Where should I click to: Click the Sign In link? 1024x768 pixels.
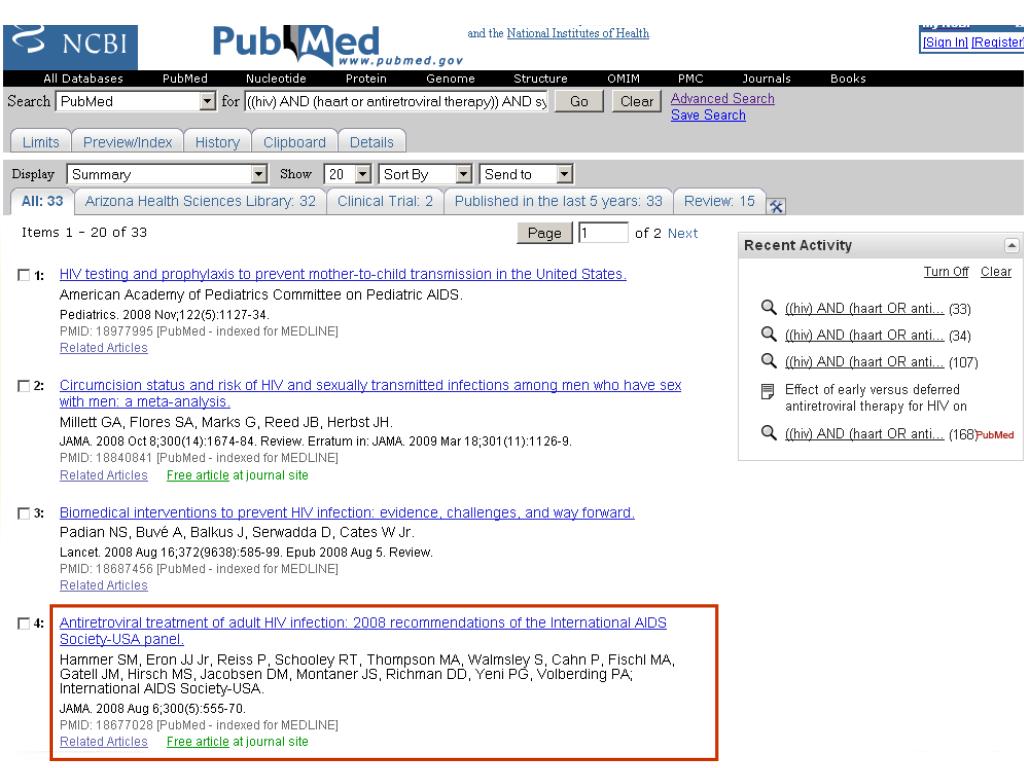click(945, 42)
